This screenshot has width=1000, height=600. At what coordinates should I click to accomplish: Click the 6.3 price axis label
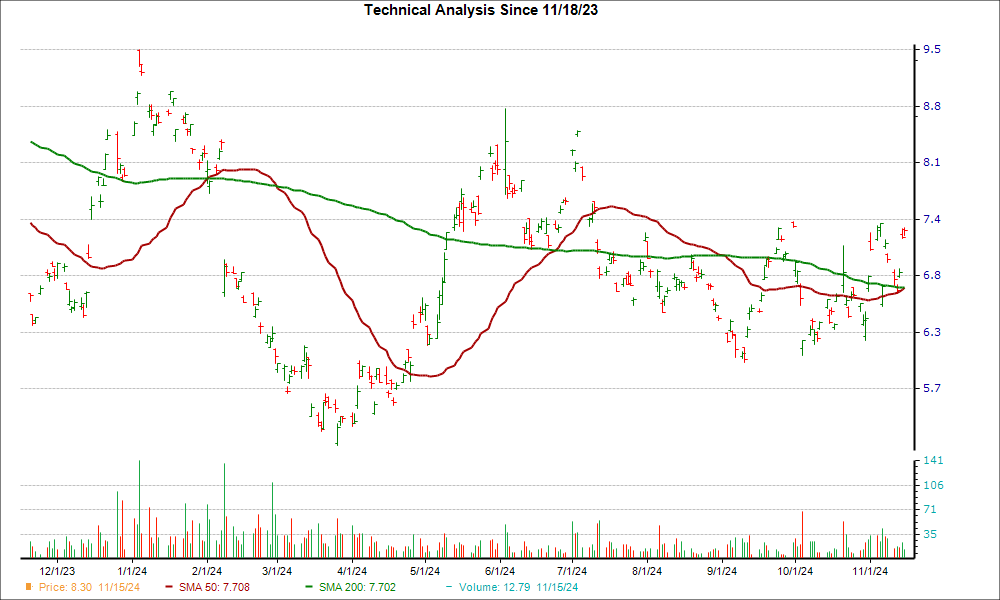tap(932, 332)
